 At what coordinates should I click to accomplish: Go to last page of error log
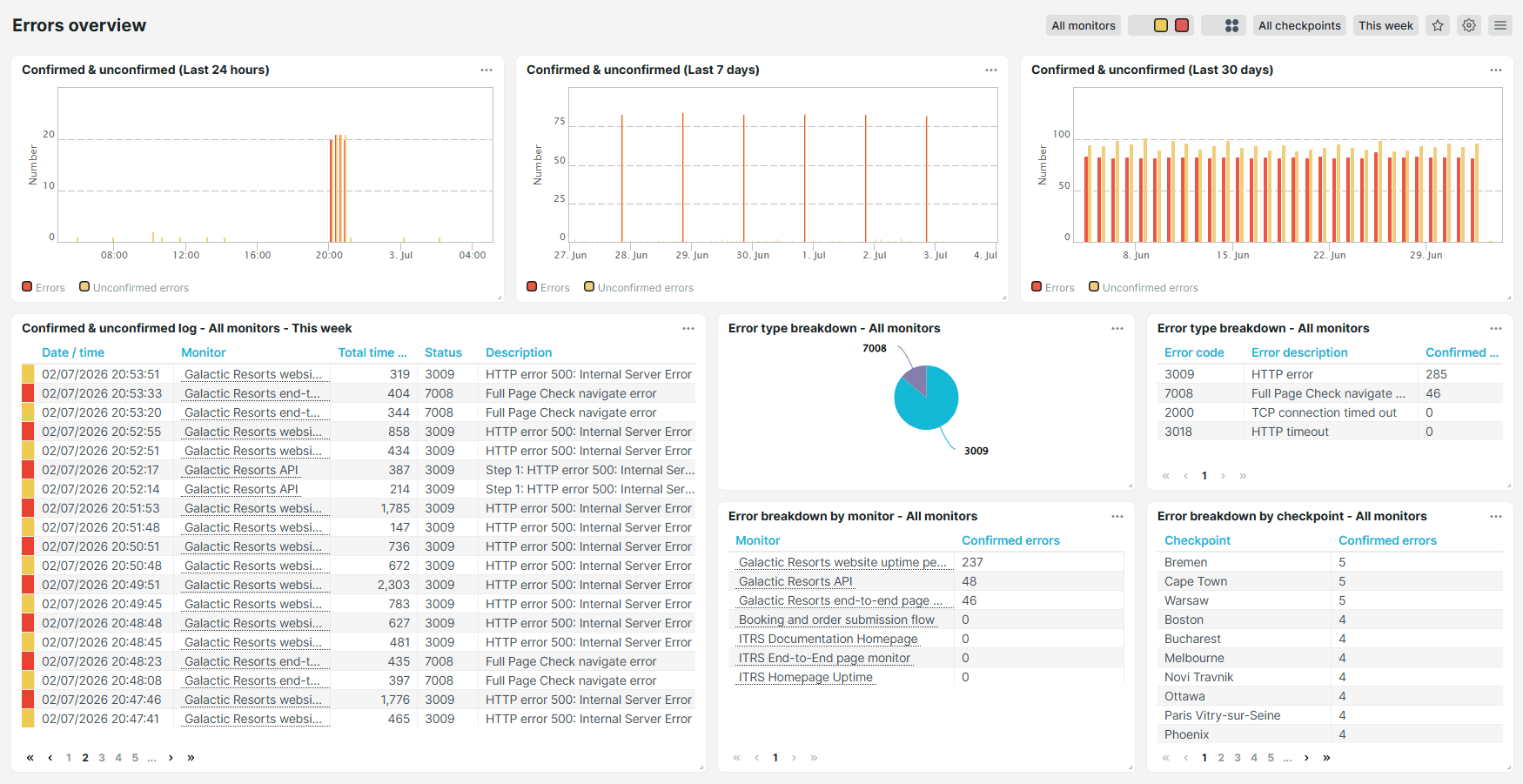[191, 758]
